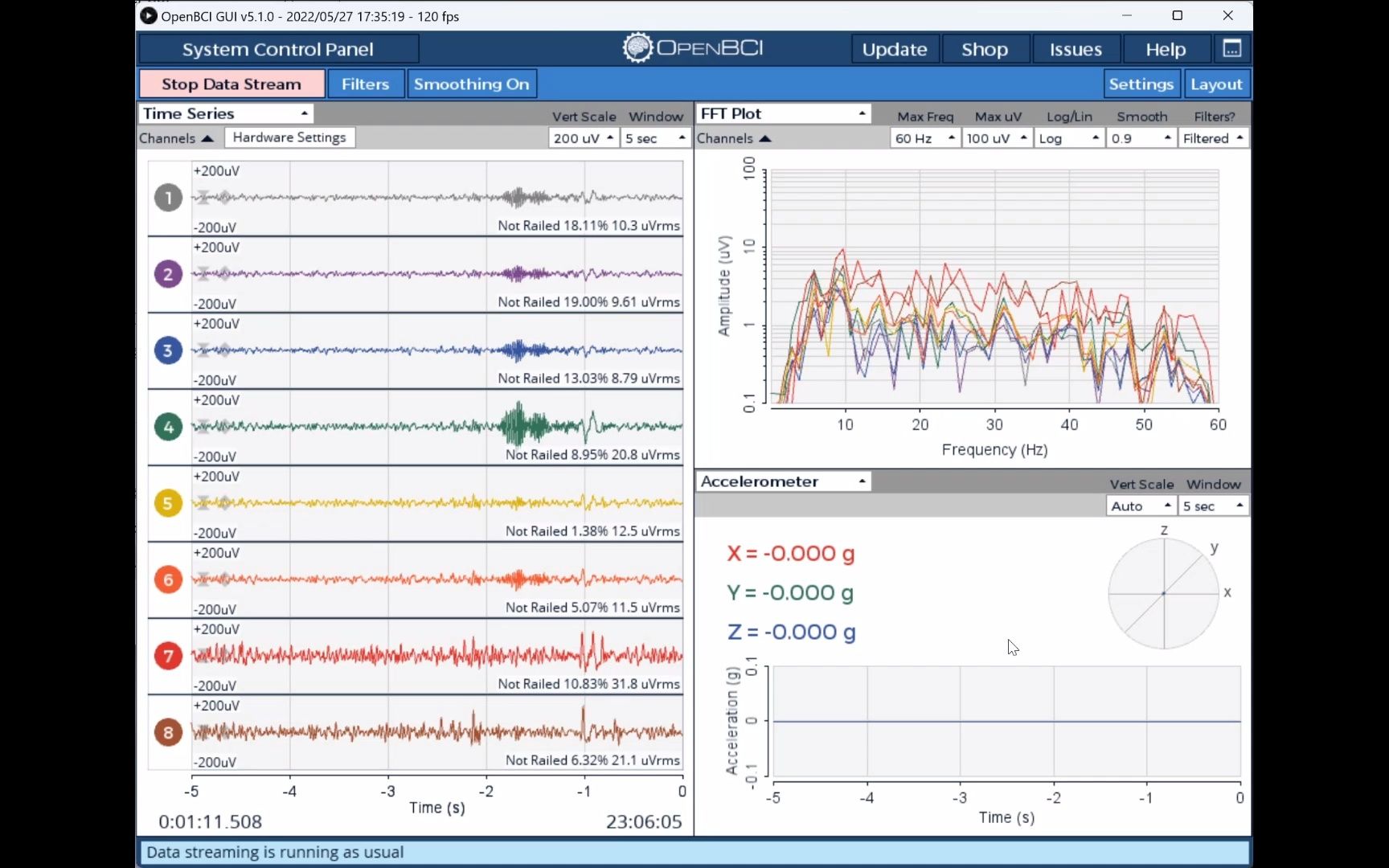Toggle channel 1 on/off circle
Image resolution: width=1389 pixels, height=868 pixels.
point(168,198)
